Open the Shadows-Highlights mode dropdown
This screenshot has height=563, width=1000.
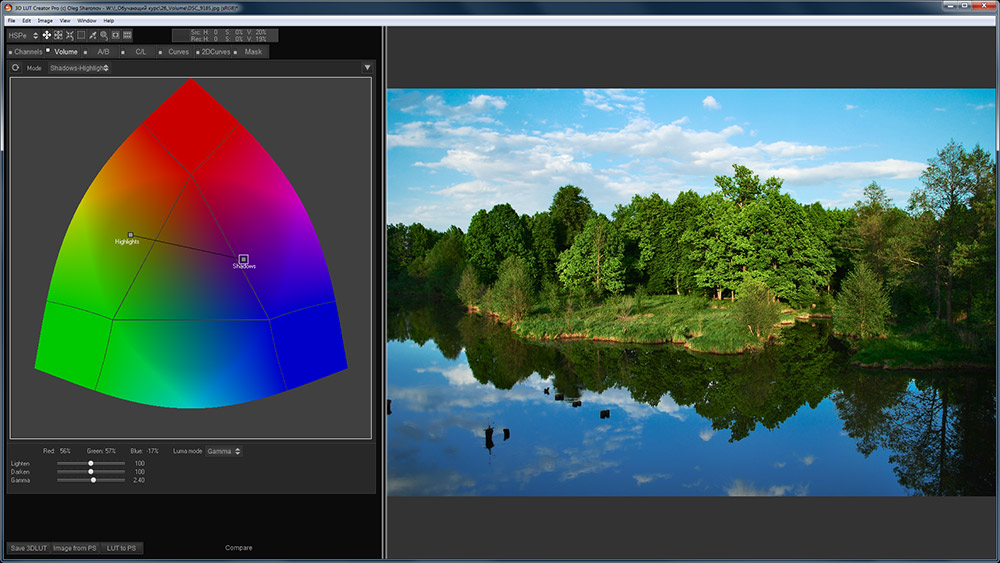[x=79, y=68]
